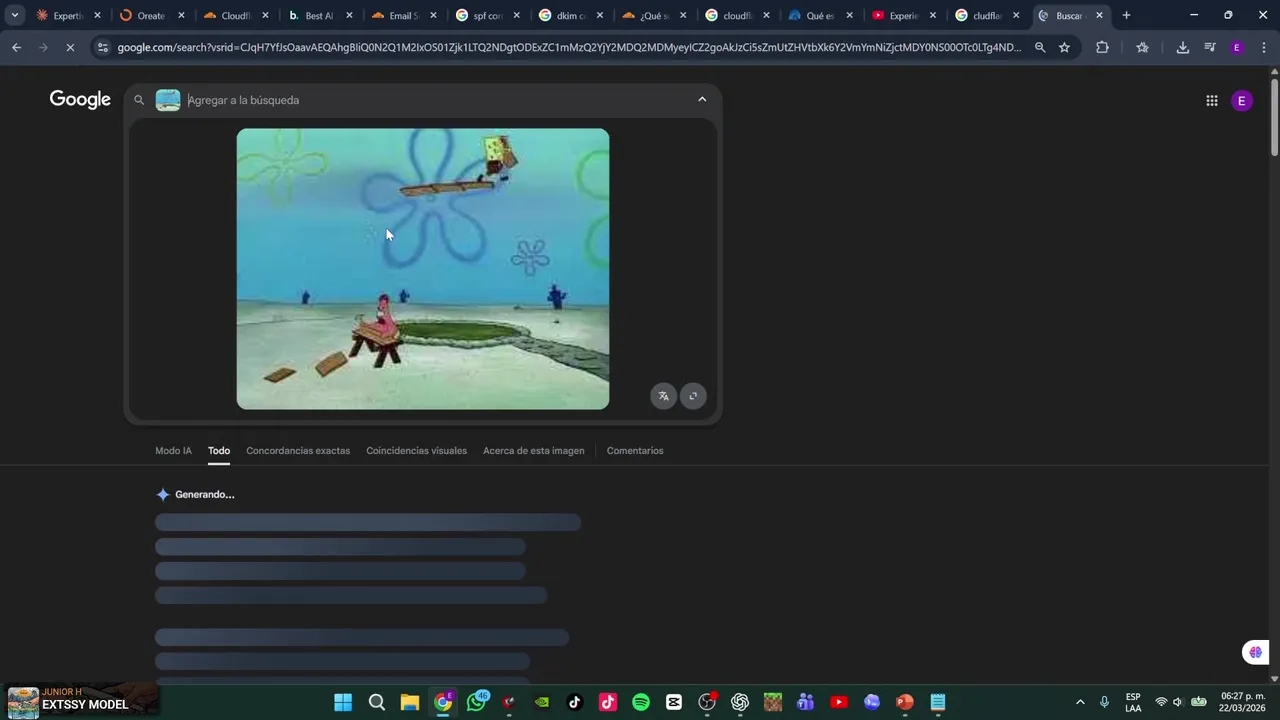
Task: Open WhatsApp from the taskbar
Action: point(477,702)
